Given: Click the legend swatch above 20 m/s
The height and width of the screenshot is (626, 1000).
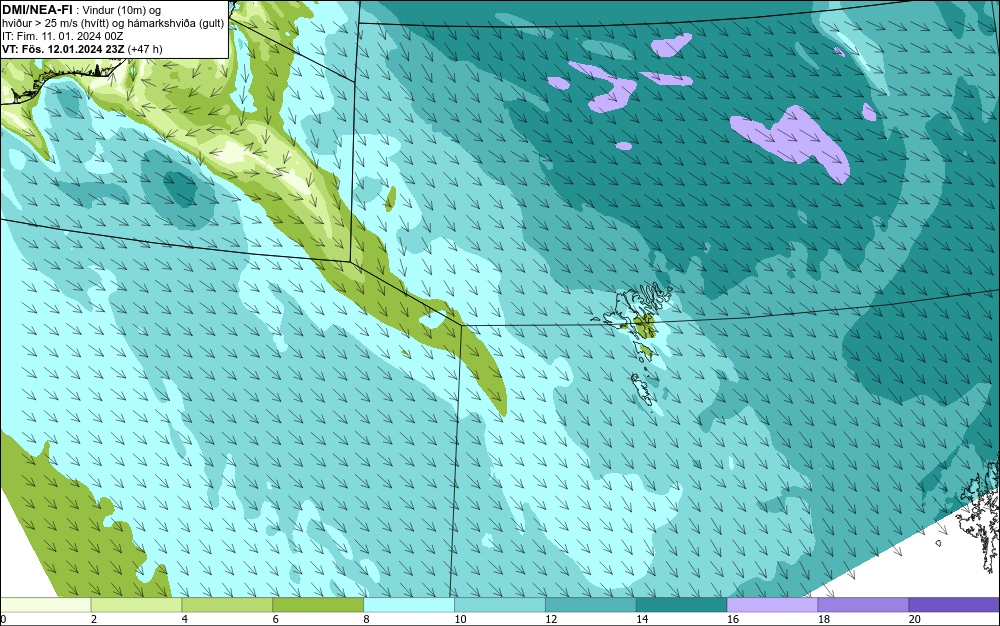Looking at the screenshot, I should point(954,605).
